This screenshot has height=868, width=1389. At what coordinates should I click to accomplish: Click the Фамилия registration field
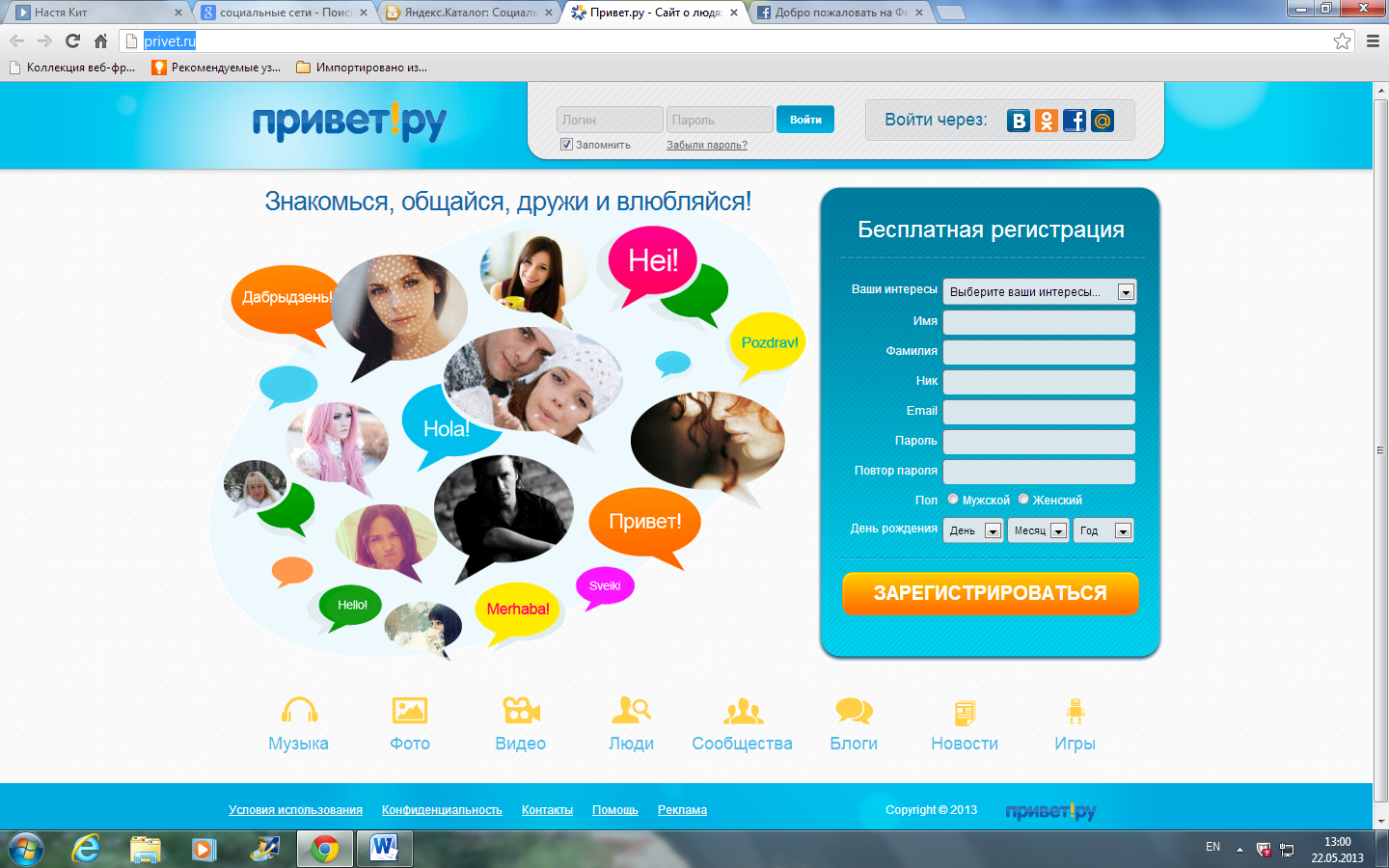pyautogui.click(x=1039, y=352)
